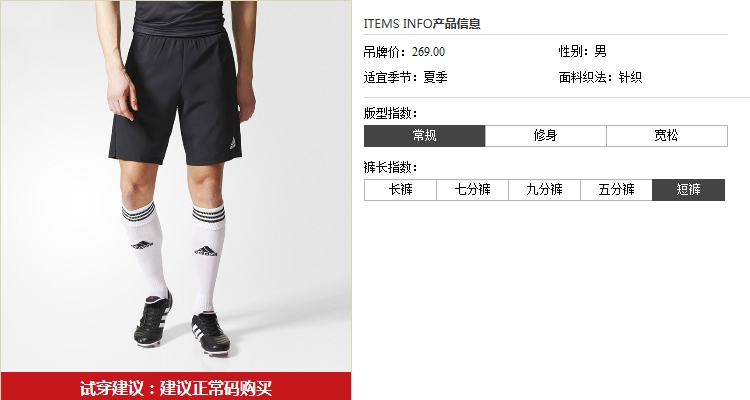Screen dimensions: 750x400
Task: Click the red 试穿建议 banner
Action: [176, 386]
